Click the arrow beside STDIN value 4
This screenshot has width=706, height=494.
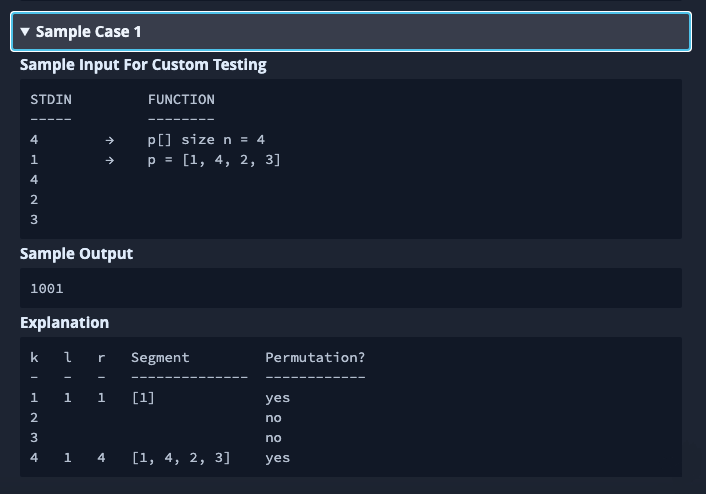point(109,140)
